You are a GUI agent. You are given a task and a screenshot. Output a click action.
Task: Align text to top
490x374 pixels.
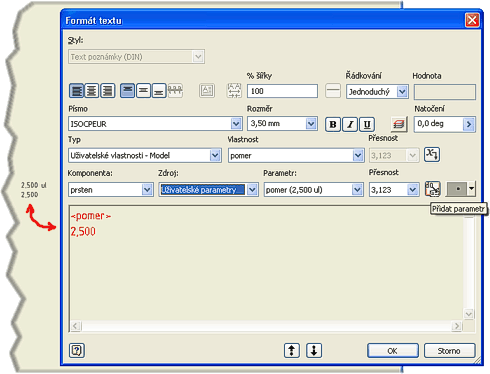(128, 91)
